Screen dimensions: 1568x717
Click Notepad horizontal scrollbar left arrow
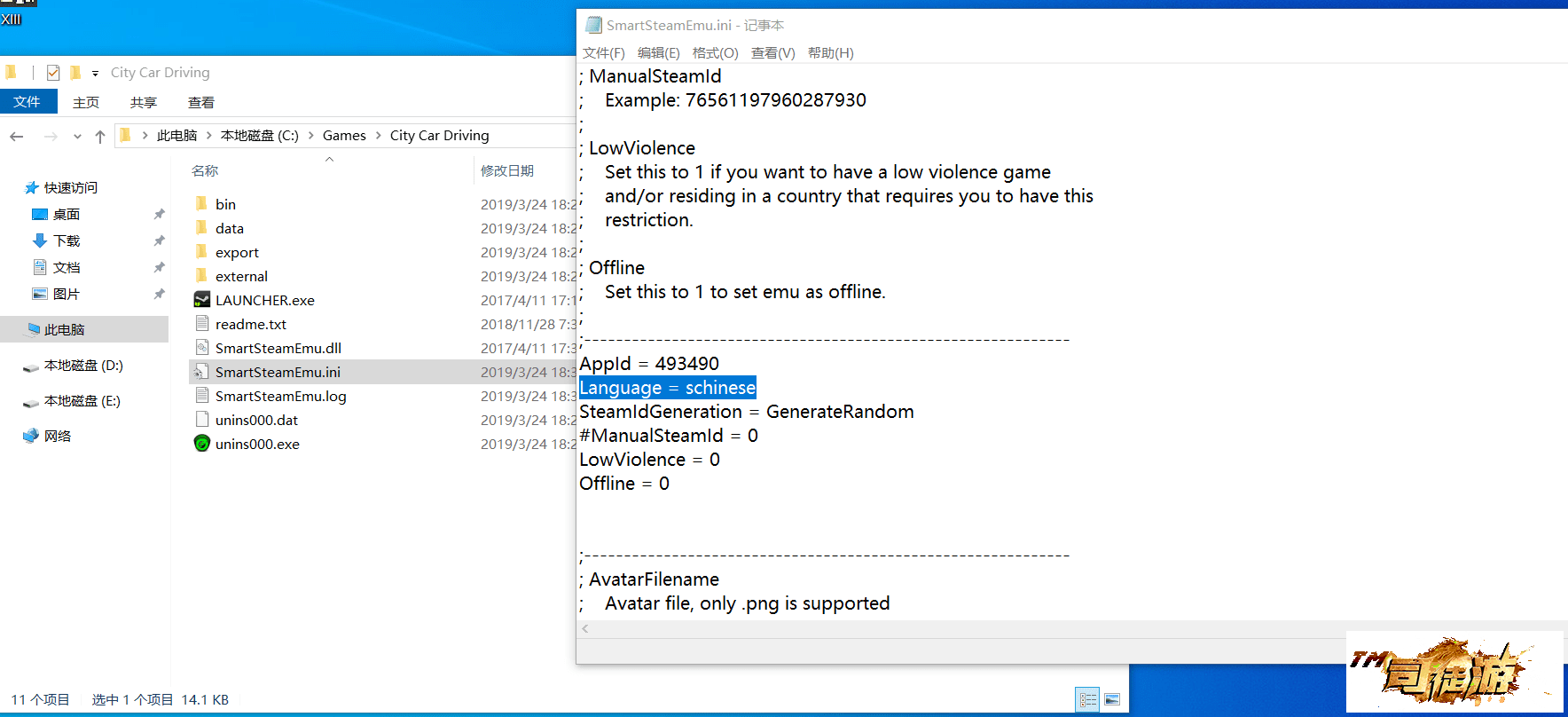pyautogui.click(x=585, y=628)
